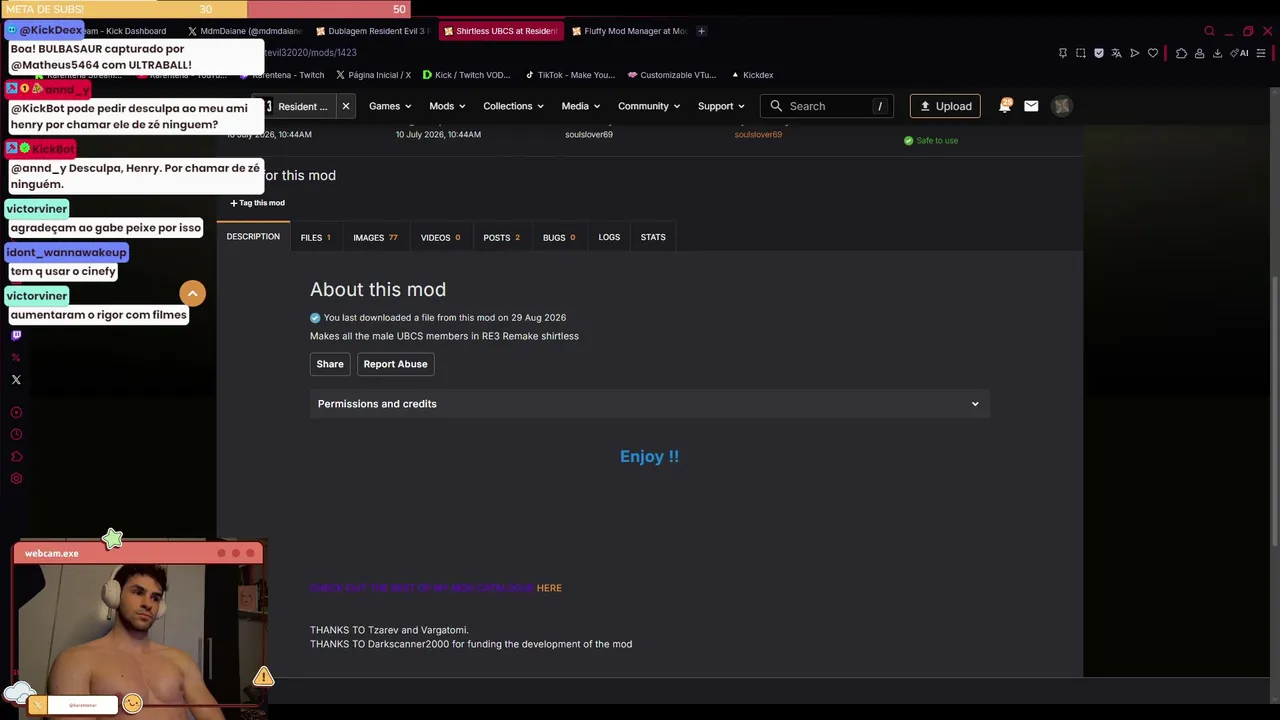This screenshot has height=720, width=1280.
Task: Open the browser extensions cube icon
Action: coord(1181,53)
